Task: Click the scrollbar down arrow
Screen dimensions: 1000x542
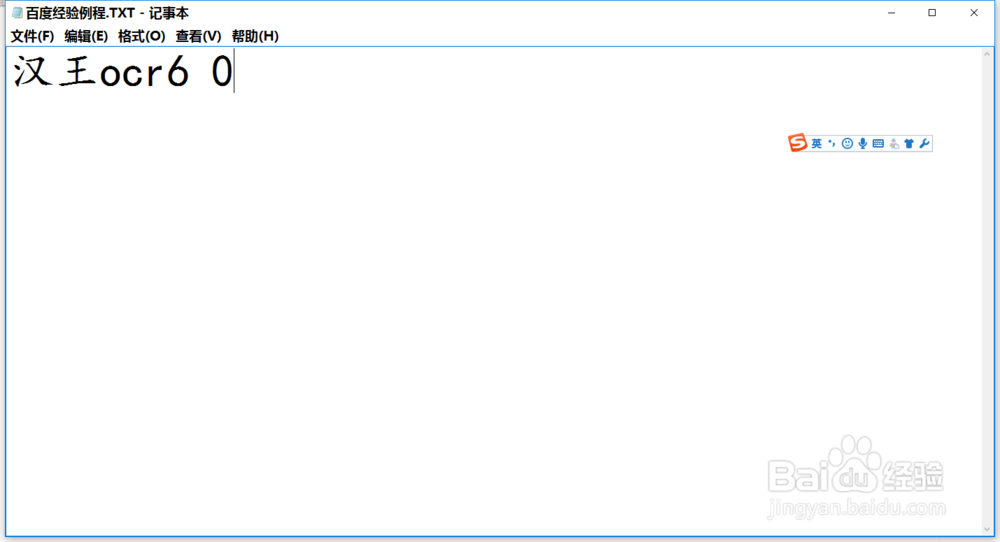Action: tap(987, 529)
